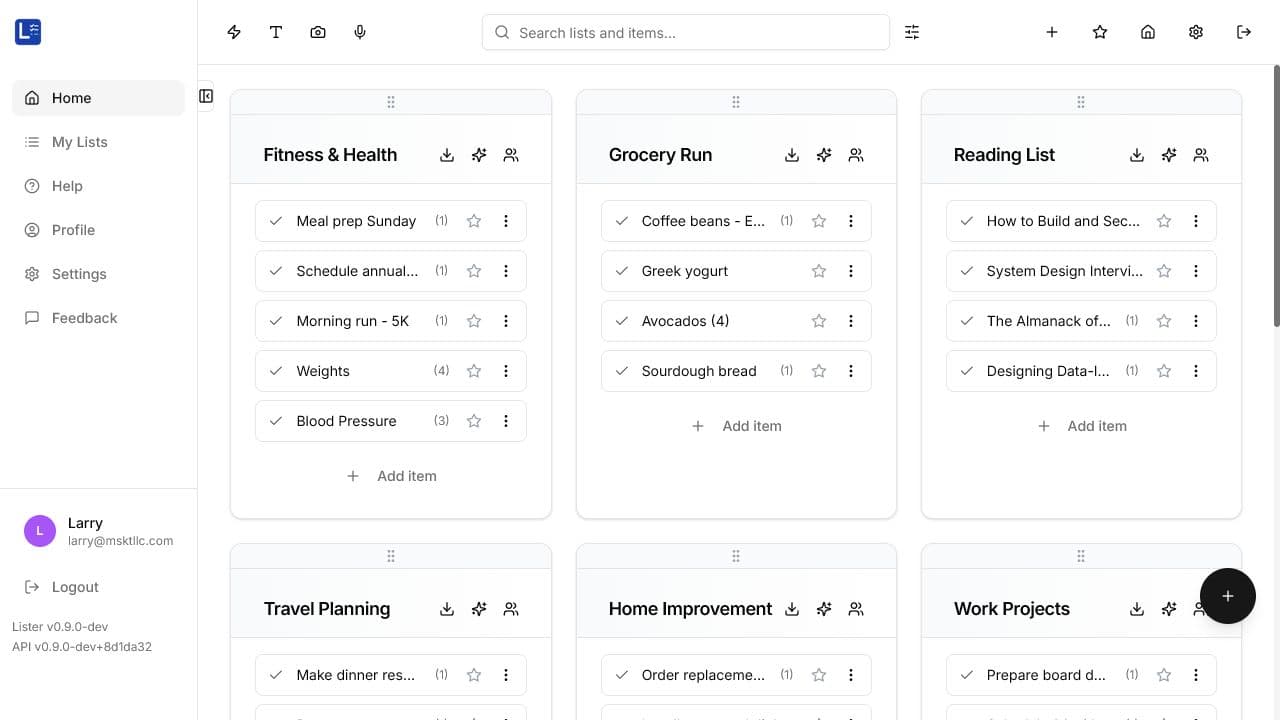This screenshot has height=720, width=1280.
Task: Open options menu for Schedule annual item
Action: point(506,271)
